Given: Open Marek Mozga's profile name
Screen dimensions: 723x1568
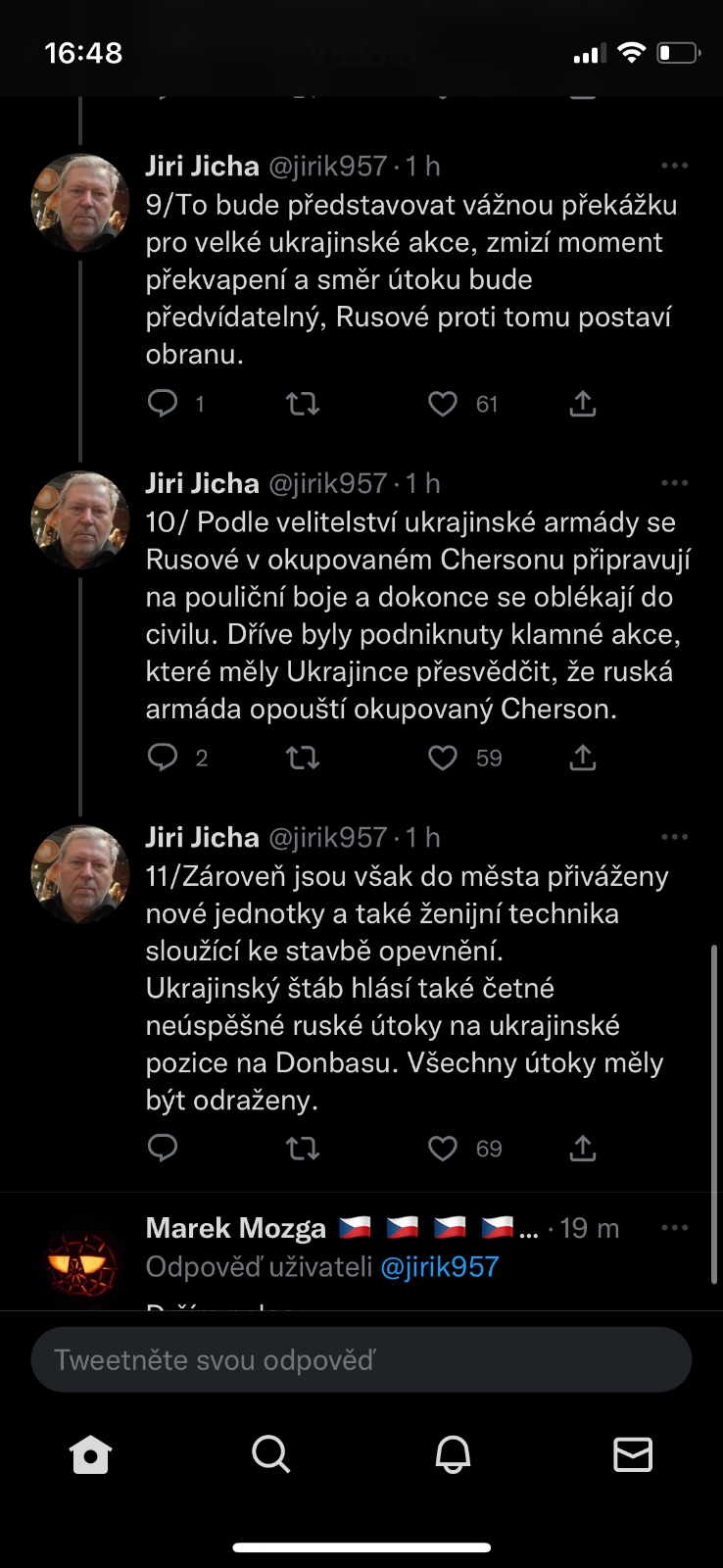Looking at the screenshot, I should [x=236, y=1229].
